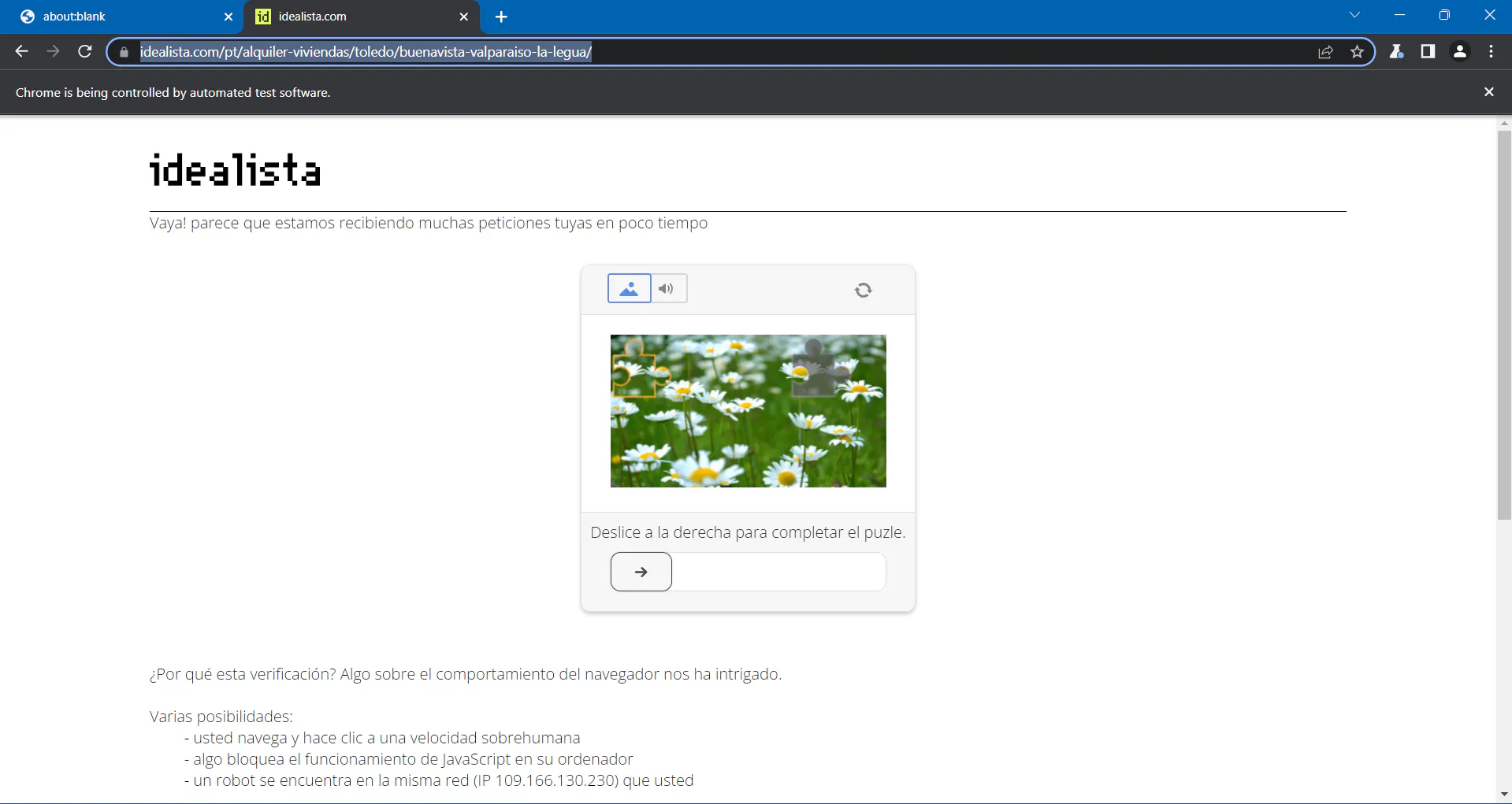Click the puzzle slider arrow button
The width and height of the screenshot is (1512, 804).
point(641,571)
